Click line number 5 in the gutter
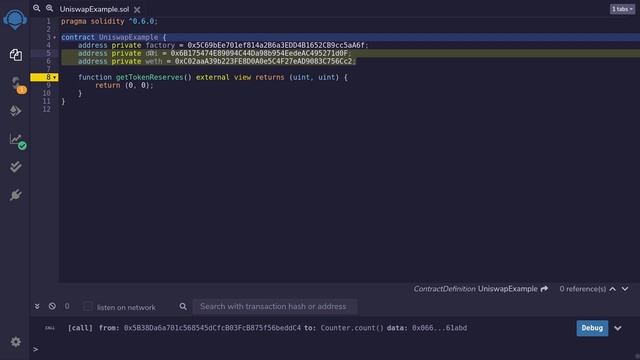The image size is (640, 360). point(48,53)
